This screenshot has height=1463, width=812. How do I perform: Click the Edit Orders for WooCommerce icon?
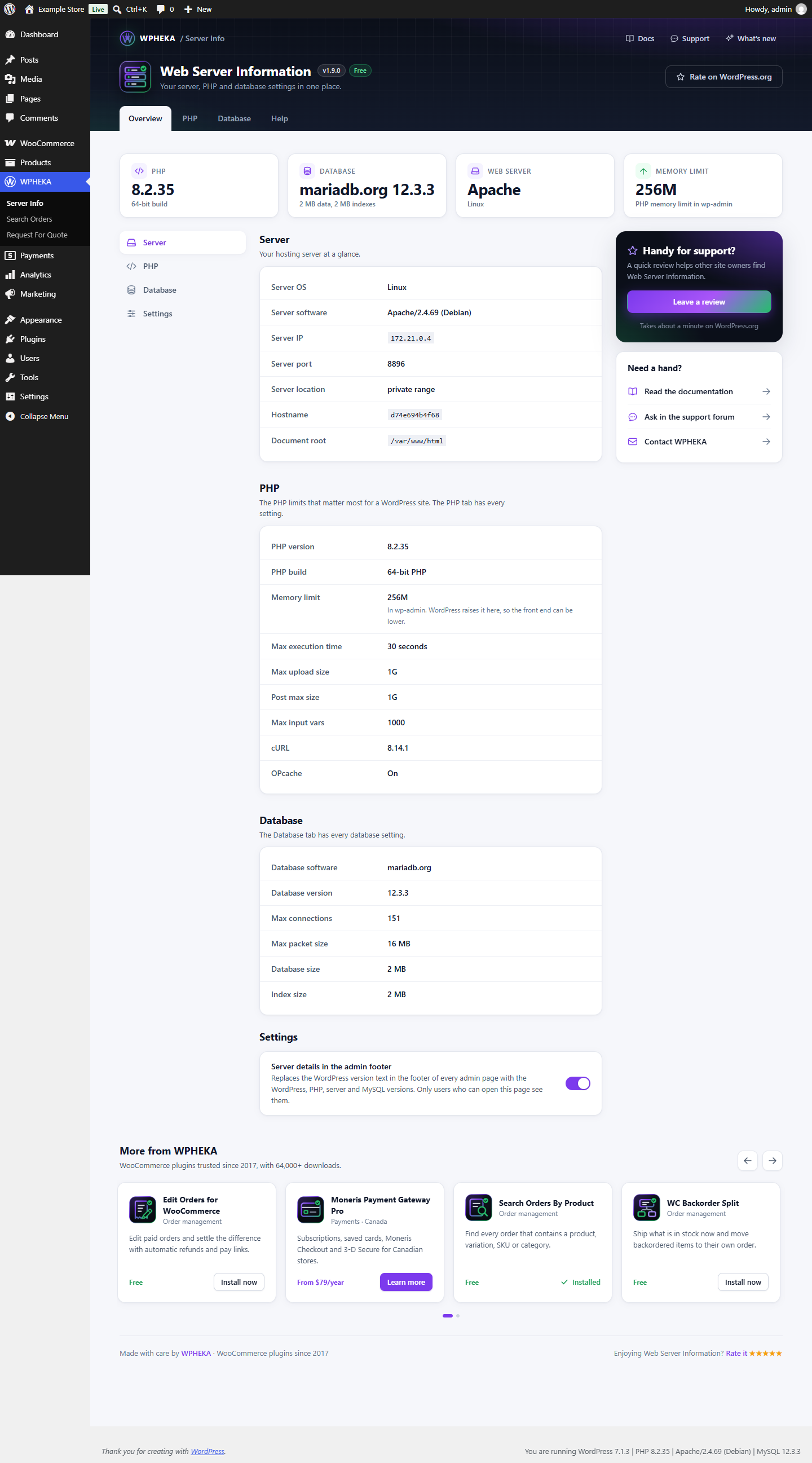click(x=143, y=1210)
